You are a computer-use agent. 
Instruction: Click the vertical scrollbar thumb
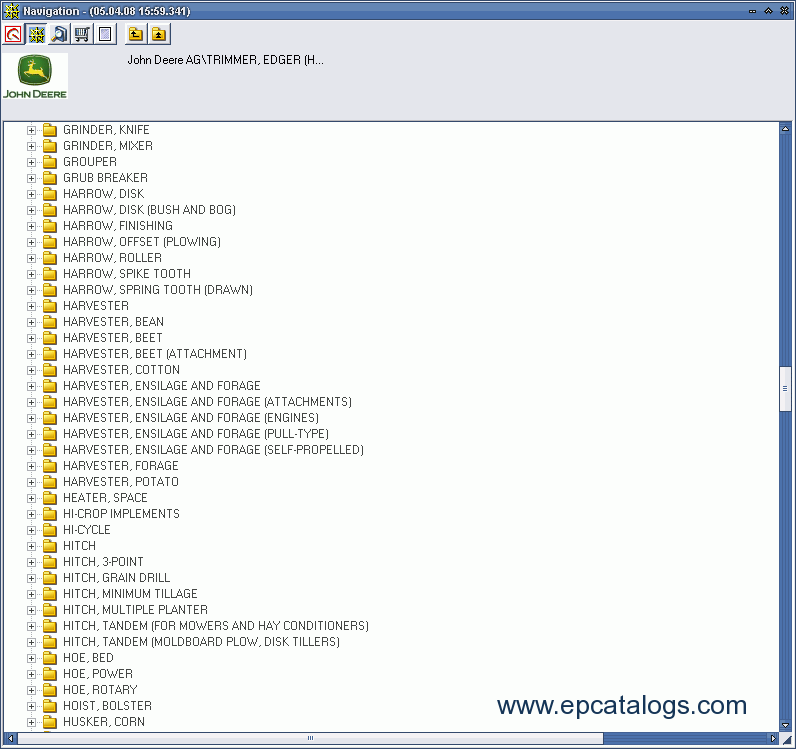pyautogui.click(x=785, y=388)
